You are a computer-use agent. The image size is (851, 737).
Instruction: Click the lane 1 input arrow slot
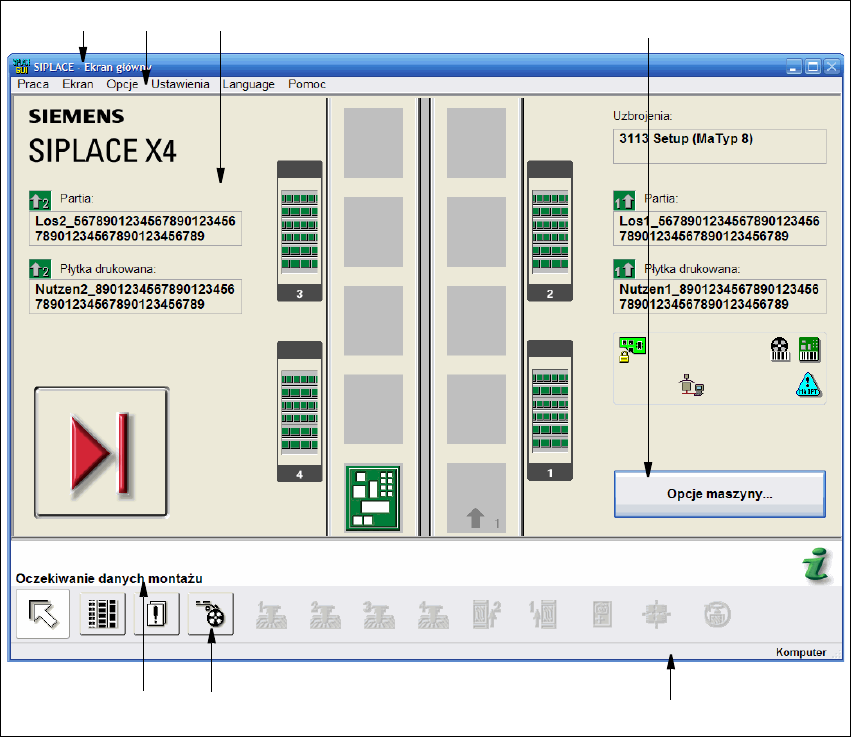tap(477, 498)
